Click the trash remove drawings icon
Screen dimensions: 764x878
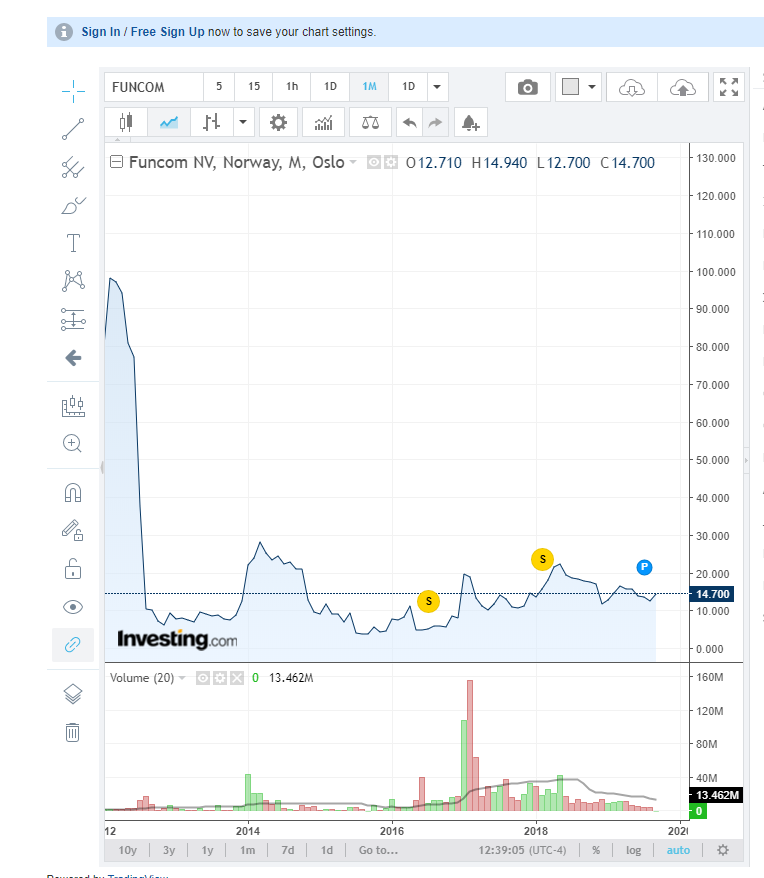(73, 732)
